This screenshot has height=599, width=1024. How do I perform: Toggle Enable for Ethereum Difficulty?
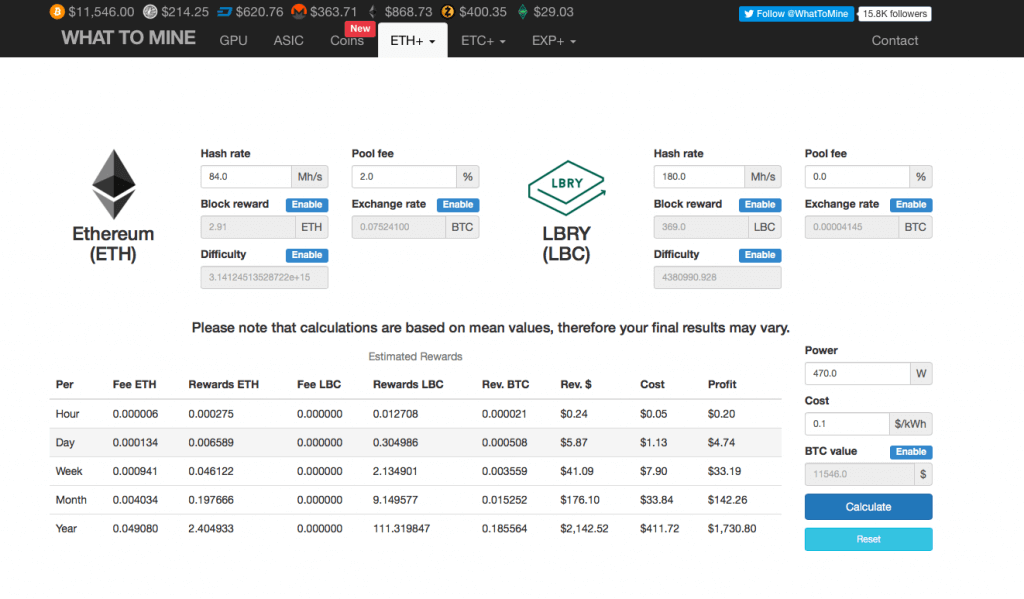click(307, 255)
